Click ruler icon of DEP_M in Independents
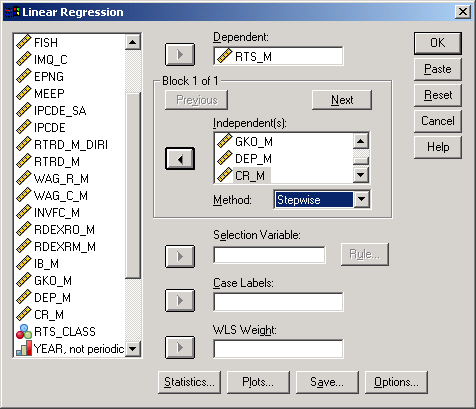Viewport: 476px width, 409px height. coord(224,158)
